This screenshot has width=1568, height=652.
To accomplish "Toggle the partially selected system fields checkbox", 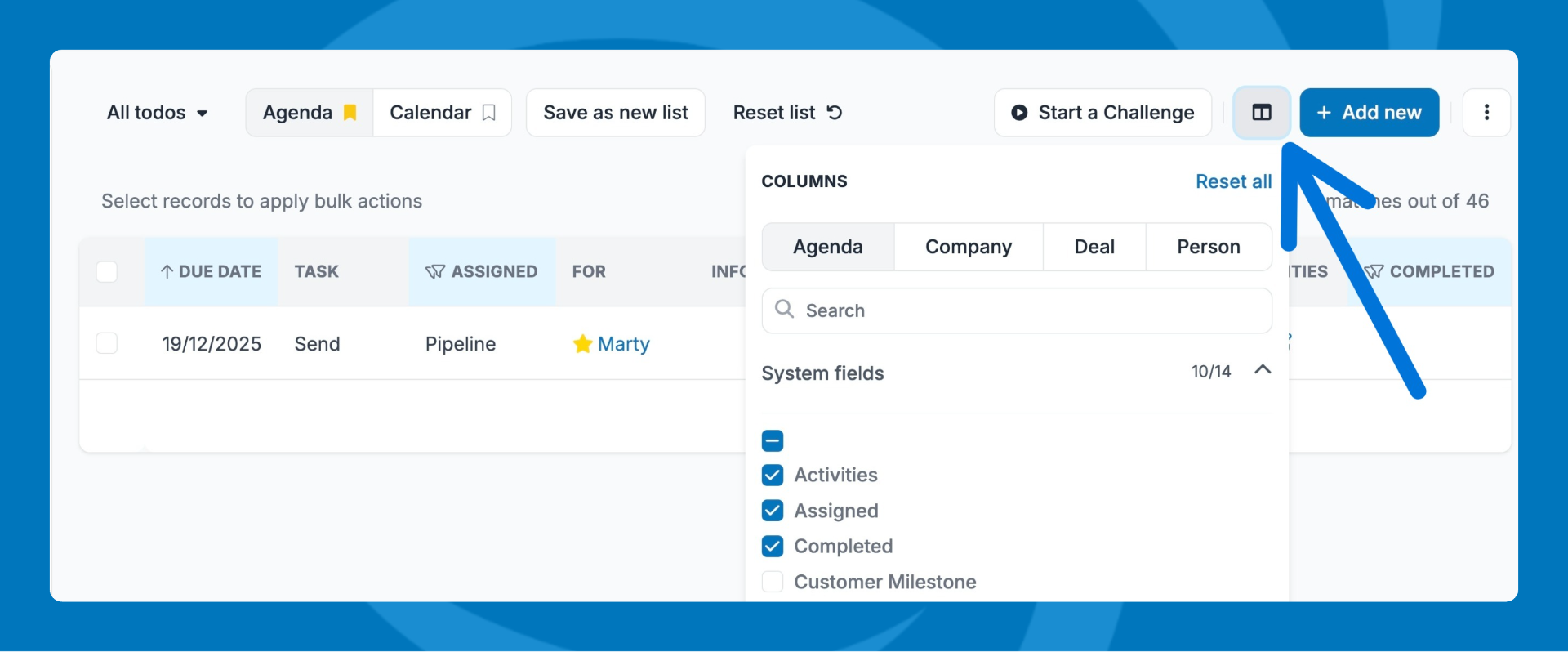I will point(773,441).
